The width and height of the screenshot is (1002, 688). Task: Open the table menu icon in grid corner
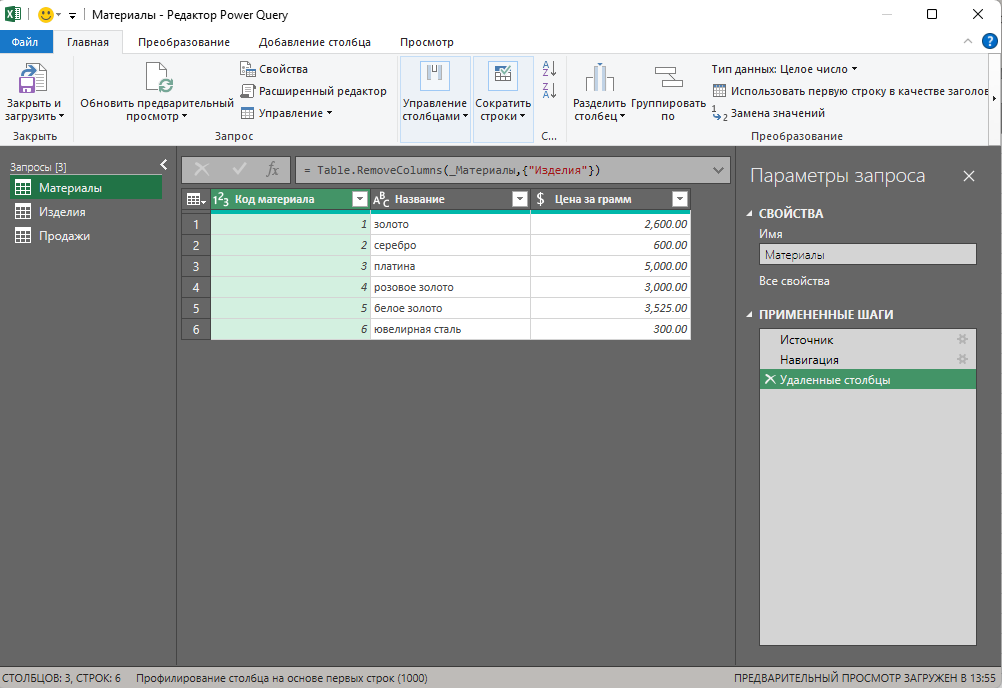[196, 199]
